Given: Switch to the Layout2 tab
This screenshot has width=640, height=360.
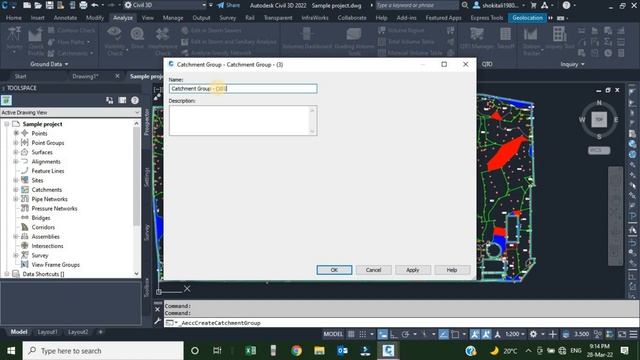Looking at the screenshot, I should click(78, 332).
